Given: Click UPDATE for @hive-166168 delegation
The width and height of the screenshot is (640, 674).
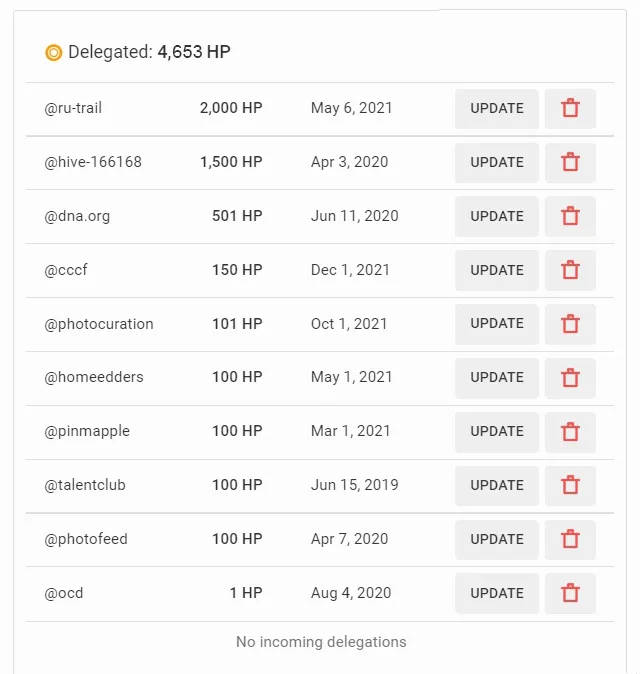Looking at the screenshot, I should (497, 162).
